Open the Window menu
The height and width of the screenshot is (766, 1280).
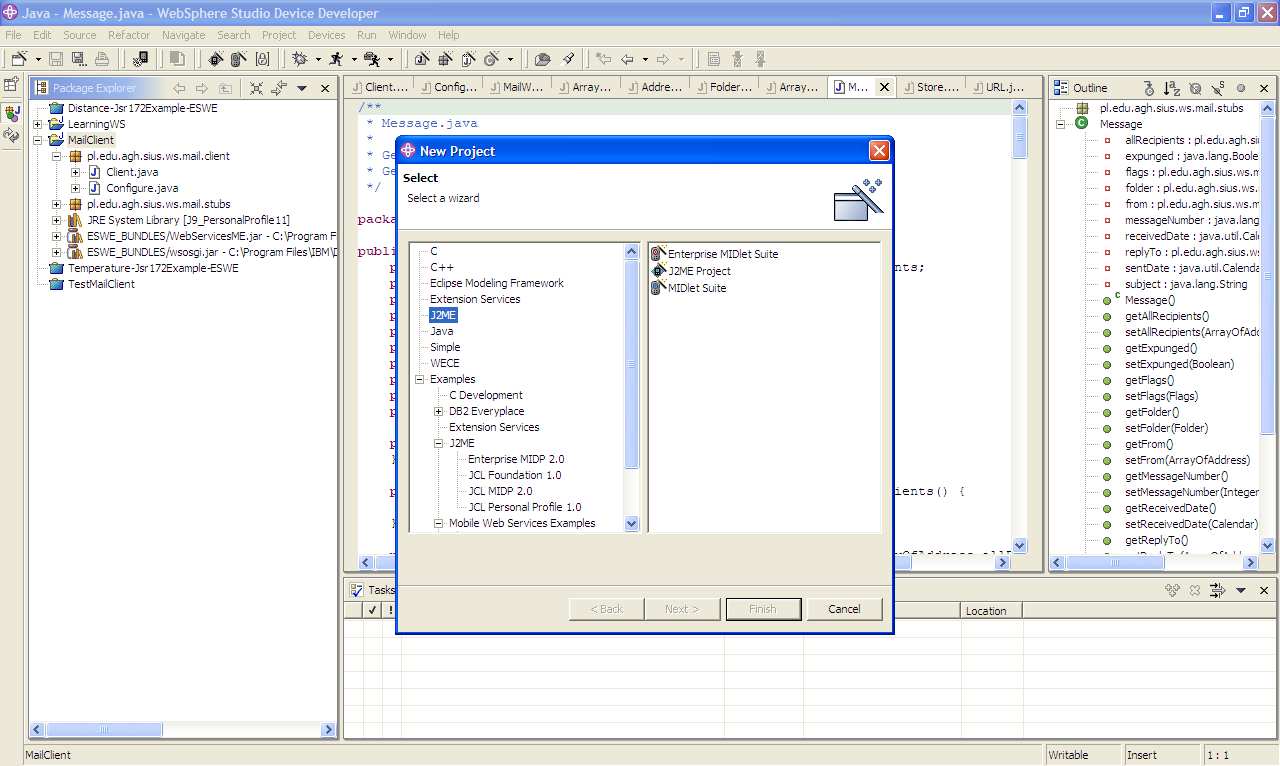click(x=407, y=35)
